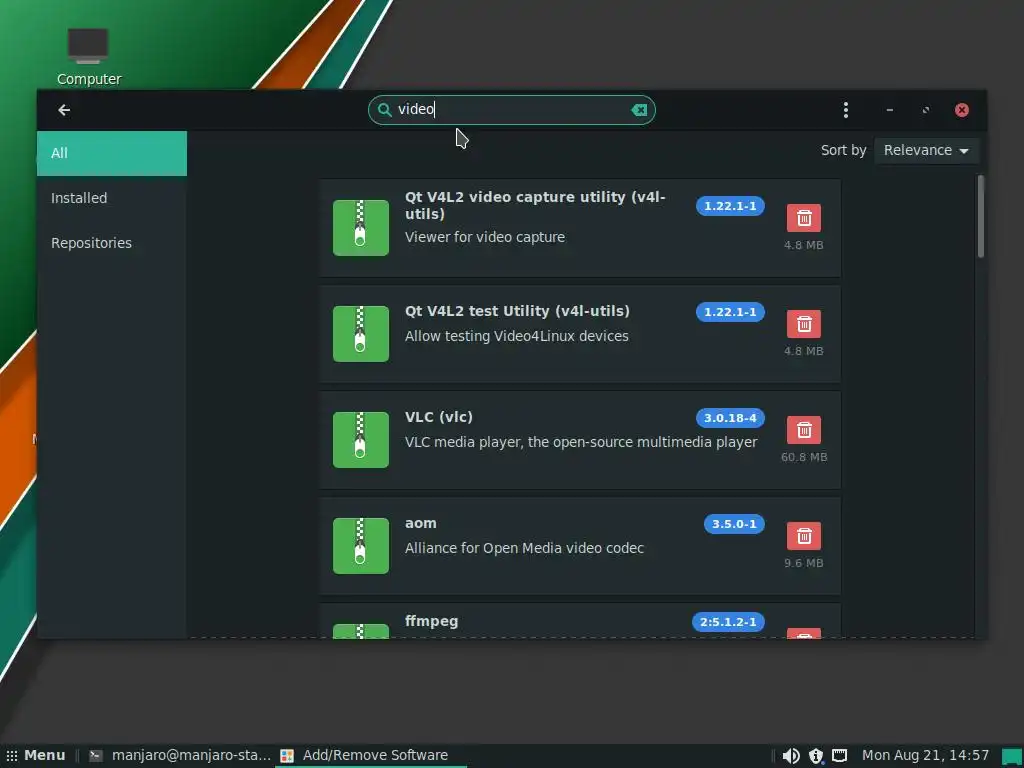The image size is (1024, 768).
Task: Open the Computer desktop icon
Action: 88,56
